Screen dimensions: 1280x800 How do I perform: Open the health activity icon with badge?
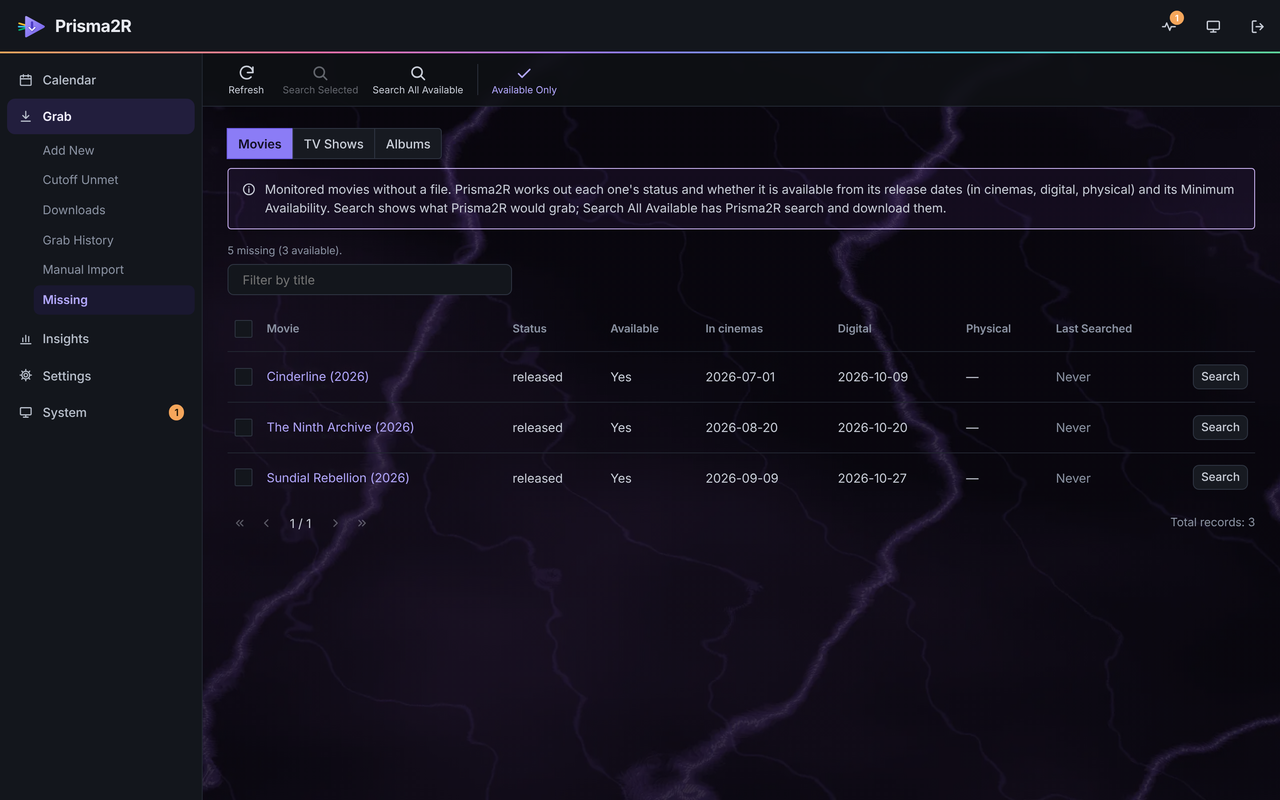pyautogui.click(x=1170, y=26)
